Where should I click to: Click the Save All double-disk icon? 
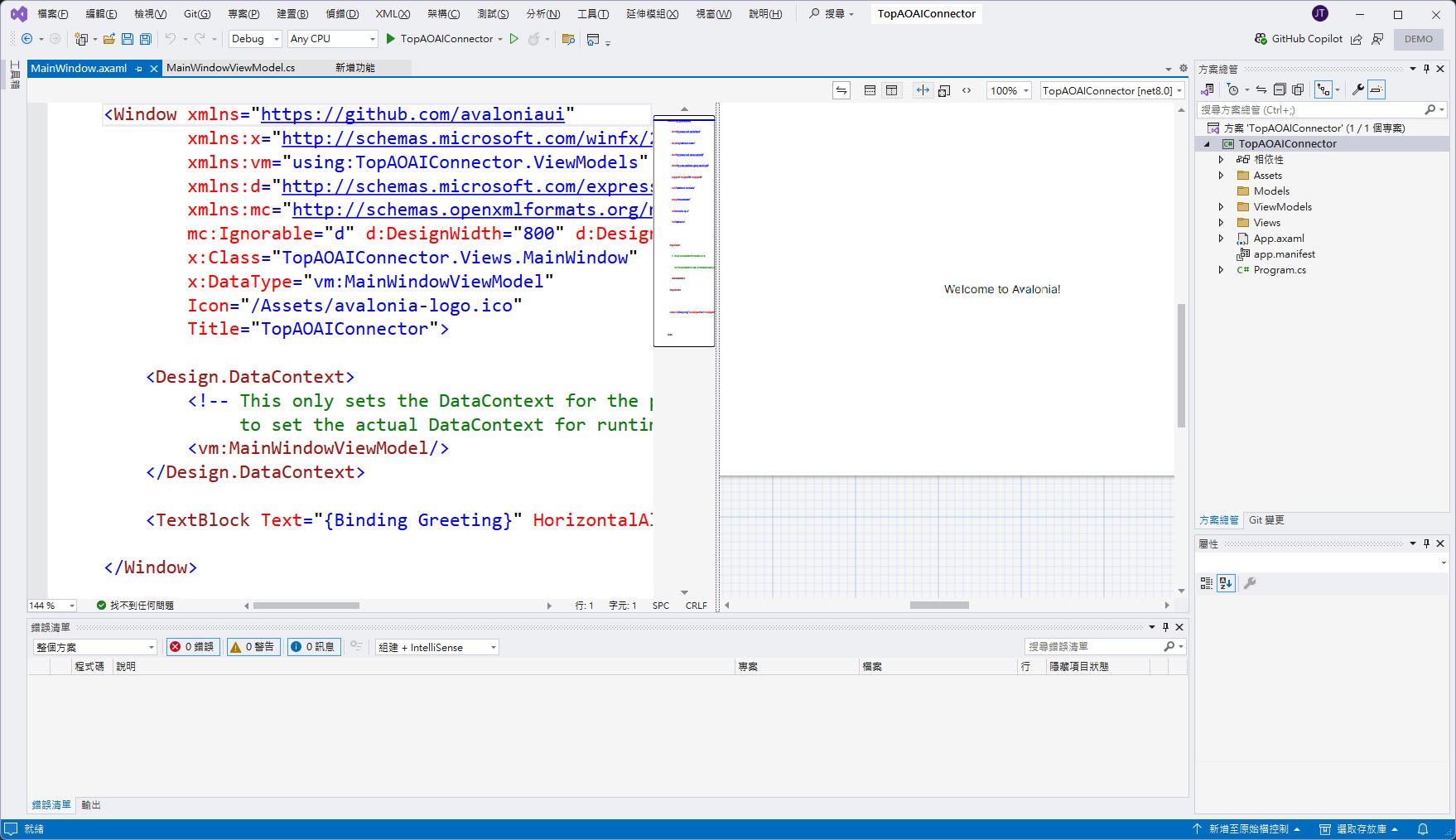[145, 39]
